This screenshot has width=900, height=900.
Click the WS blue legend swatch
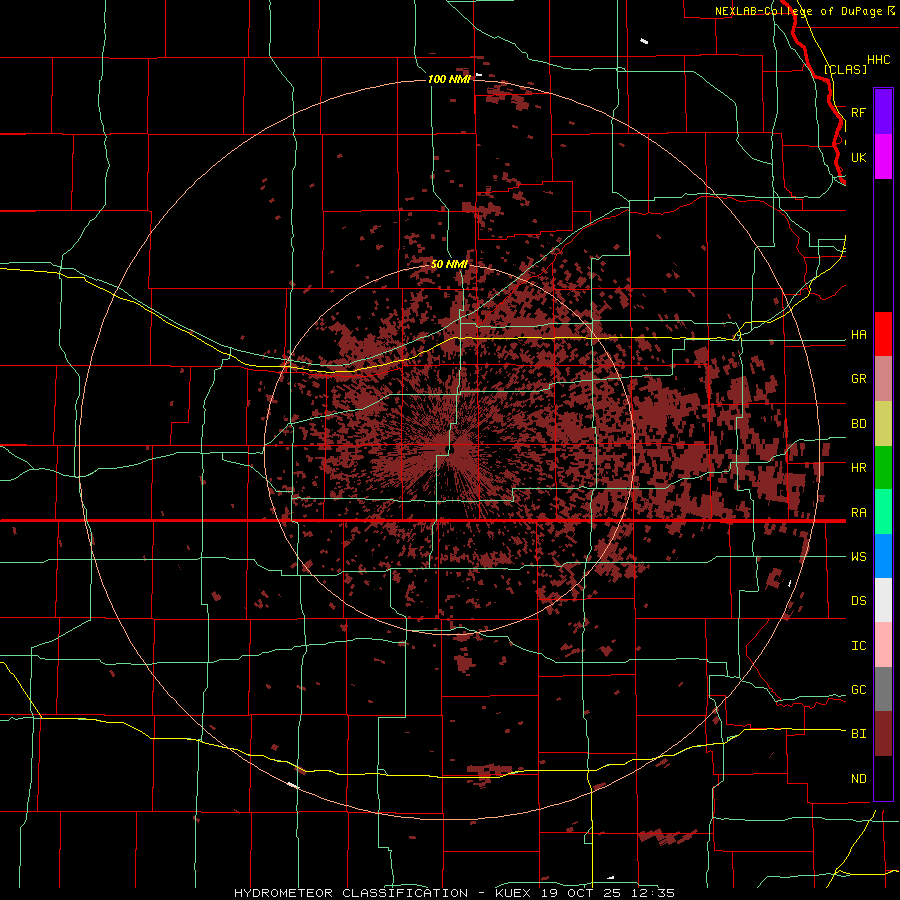point(883,556)
